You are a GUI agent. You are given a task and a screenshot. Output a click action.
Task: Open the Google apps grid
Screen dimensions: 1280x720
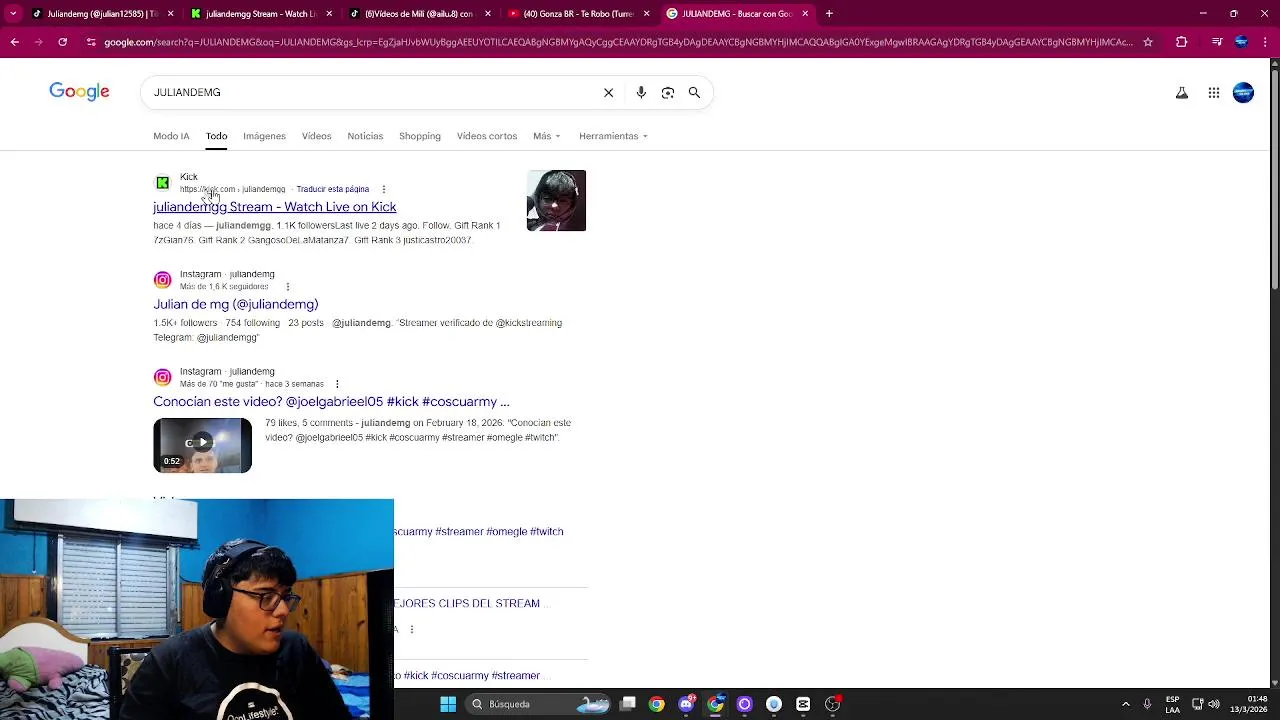click(x=1213, y=93)
